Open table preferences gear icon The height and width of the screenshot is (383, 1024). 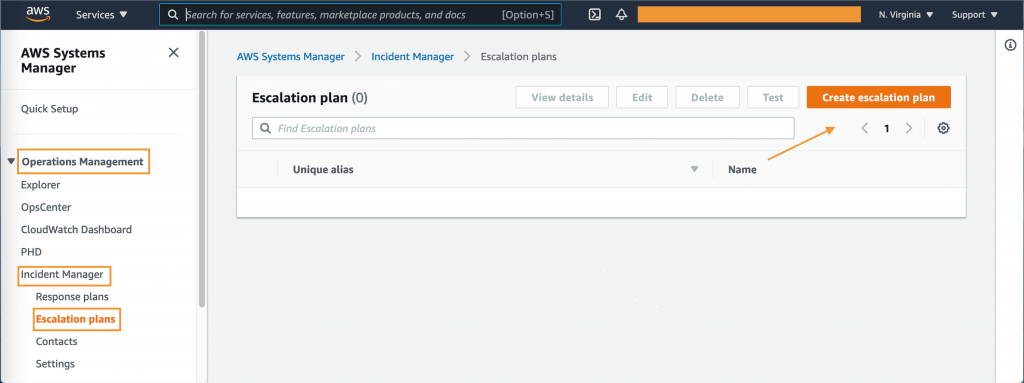click(x=943, y=128)
